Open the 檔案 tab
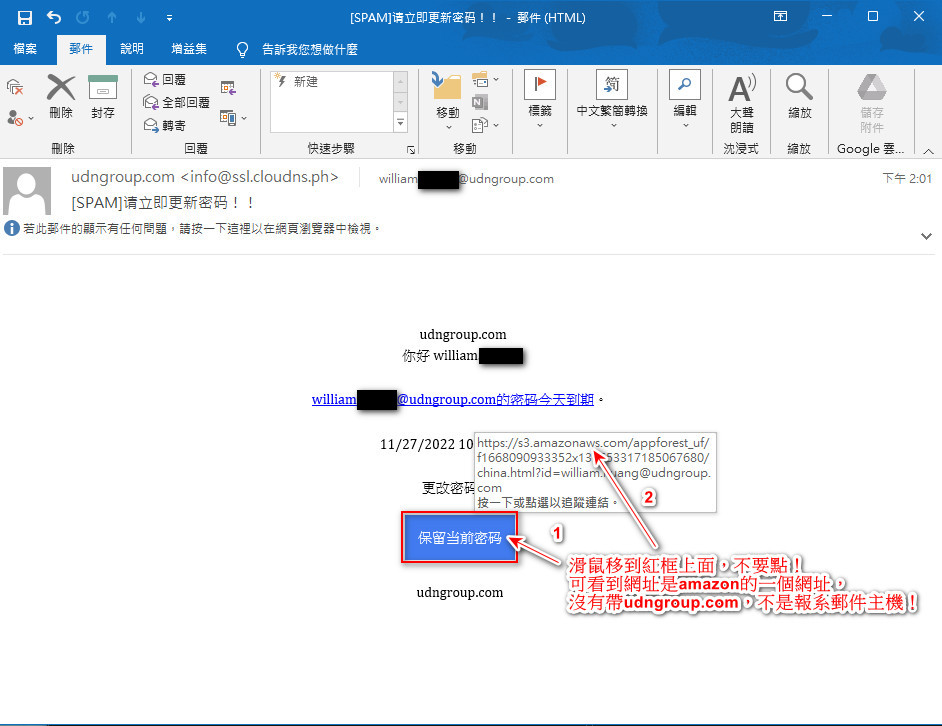 coord(25,49)
